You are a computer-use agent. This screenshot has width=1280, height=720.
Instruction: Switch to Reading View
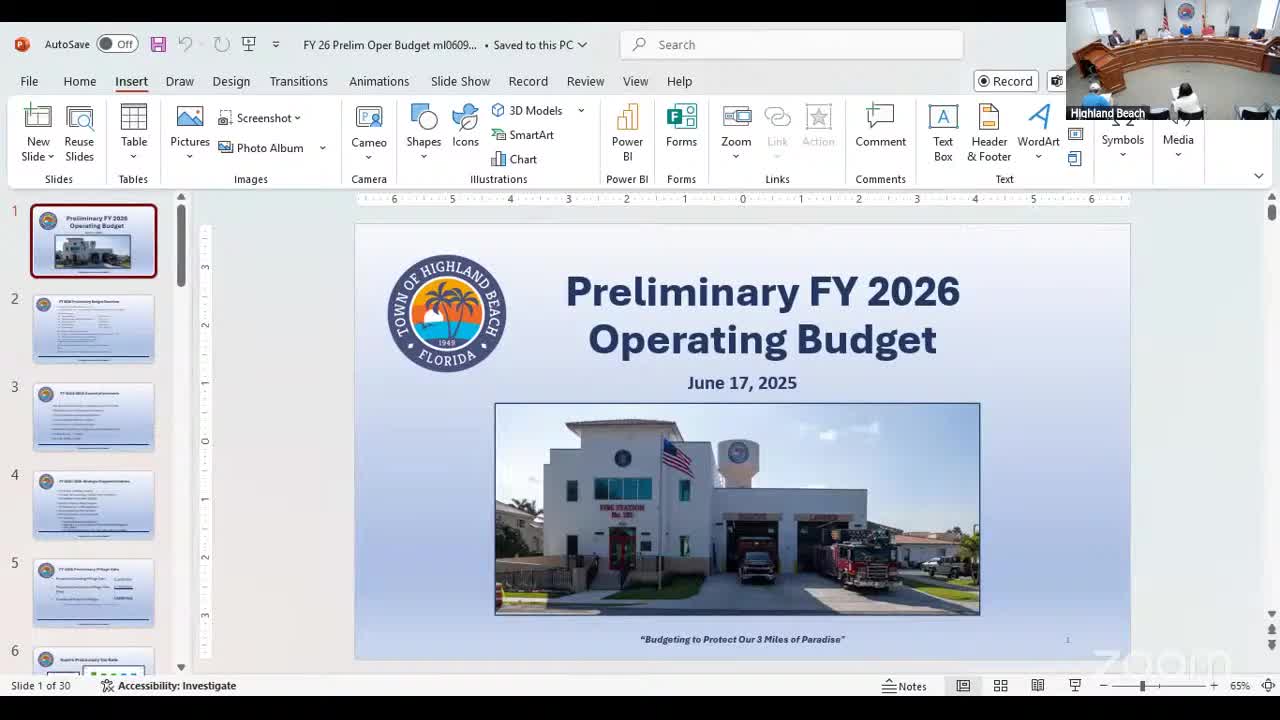(x=1038, y=685)
